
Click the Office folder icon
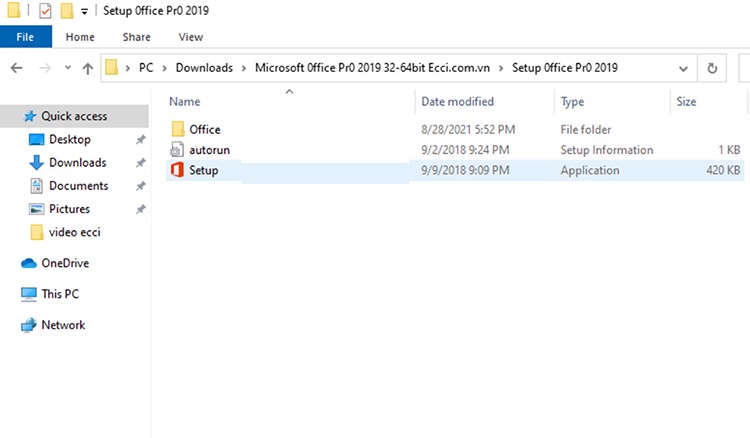[x=177, y=129]
